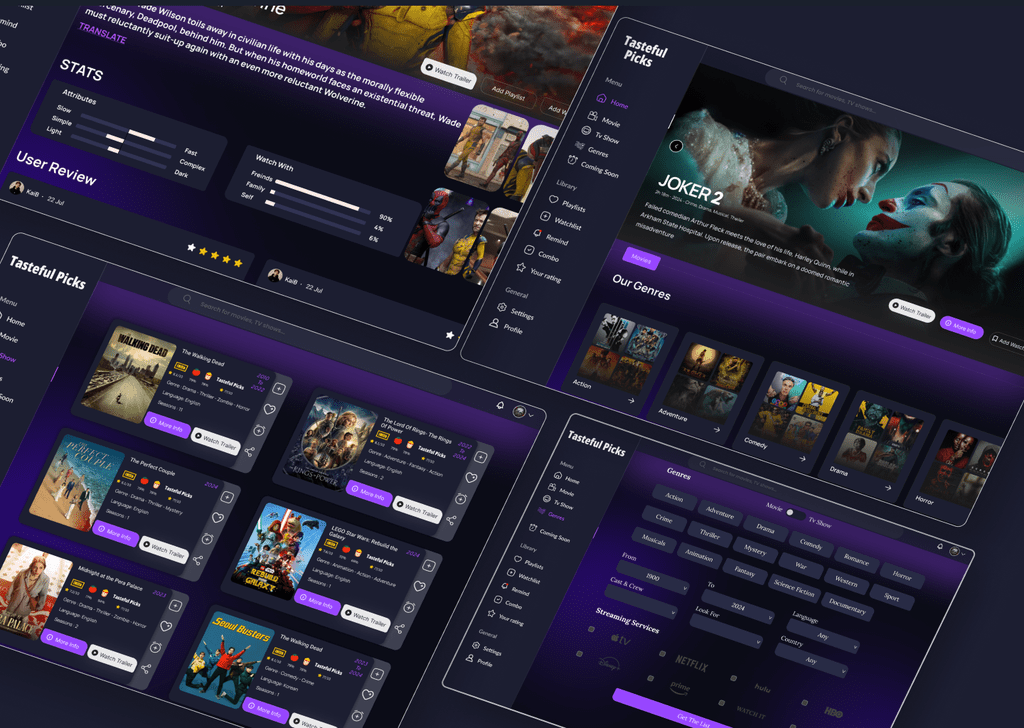Click the heart icon on the Seoul Busters poster card

[368, 695]
